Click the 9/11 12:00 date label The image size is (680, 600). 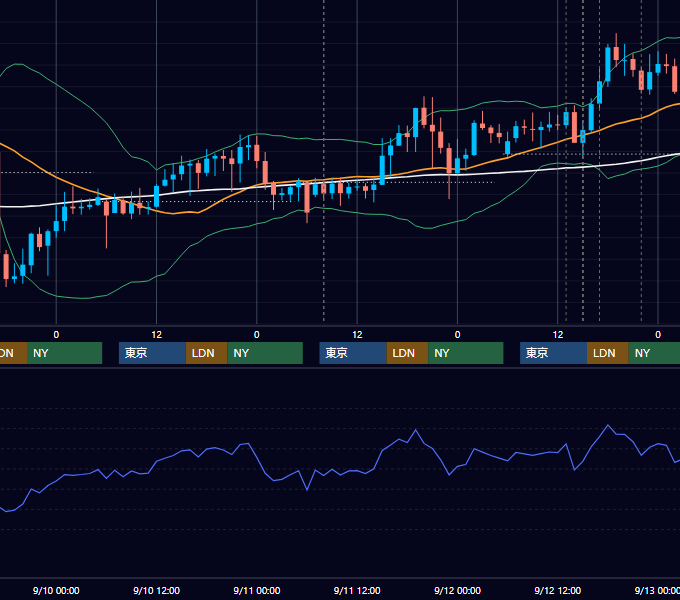pos(357,590)
